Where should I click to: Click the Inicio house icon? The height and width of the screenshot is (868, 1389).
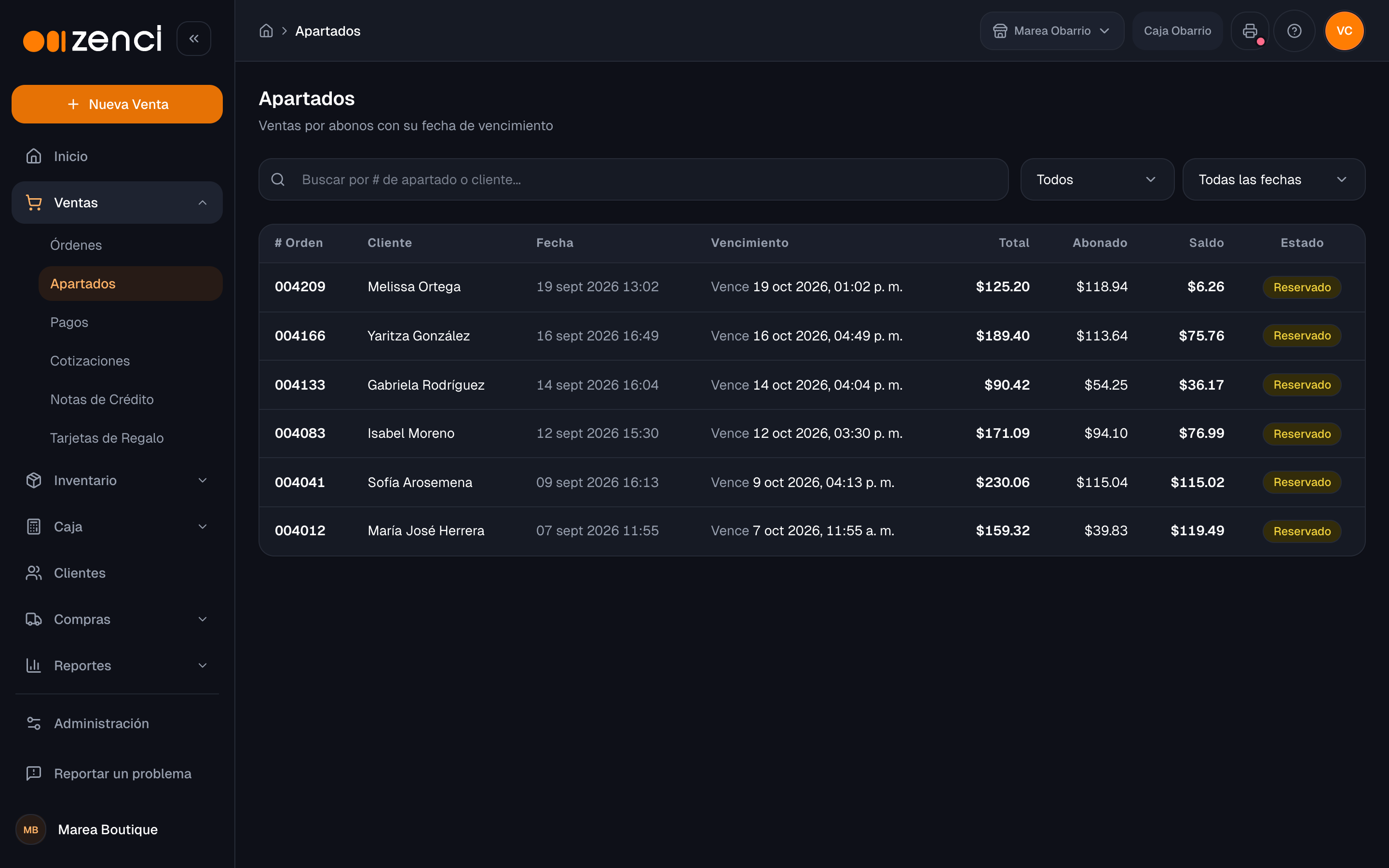point(34,156)
